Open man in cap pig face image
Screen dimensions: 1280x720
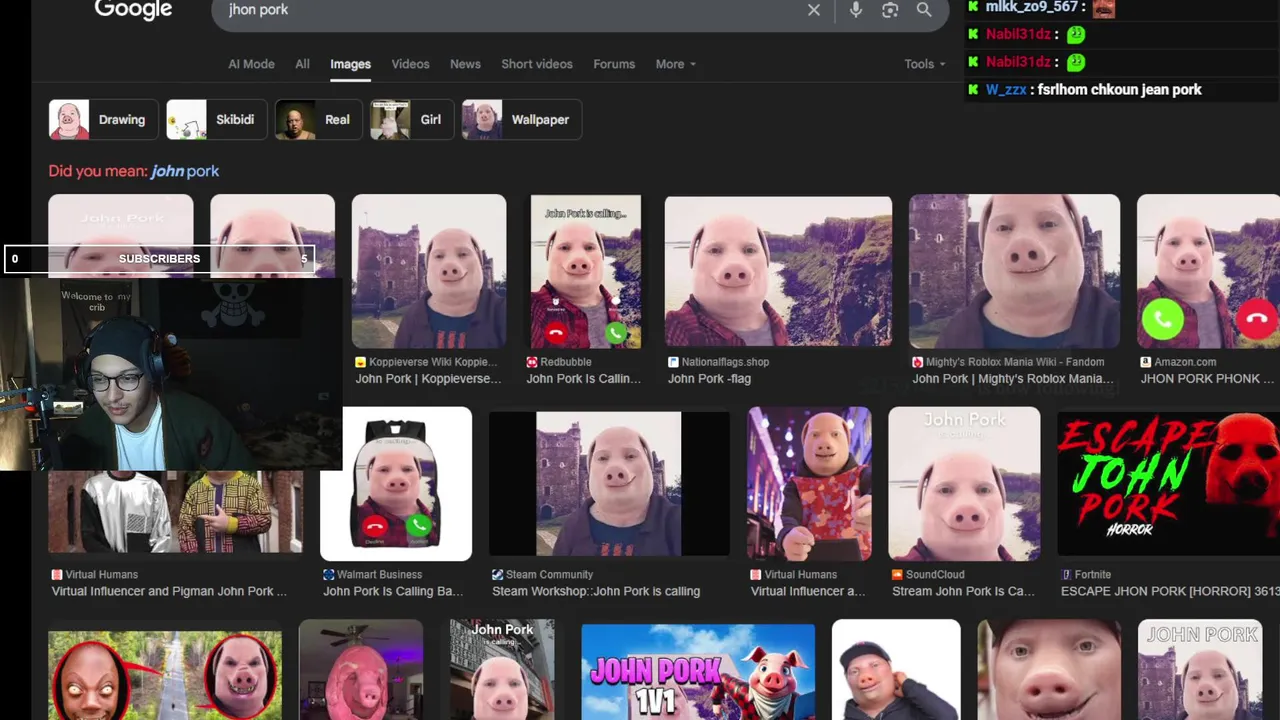[x=896, y=670]
